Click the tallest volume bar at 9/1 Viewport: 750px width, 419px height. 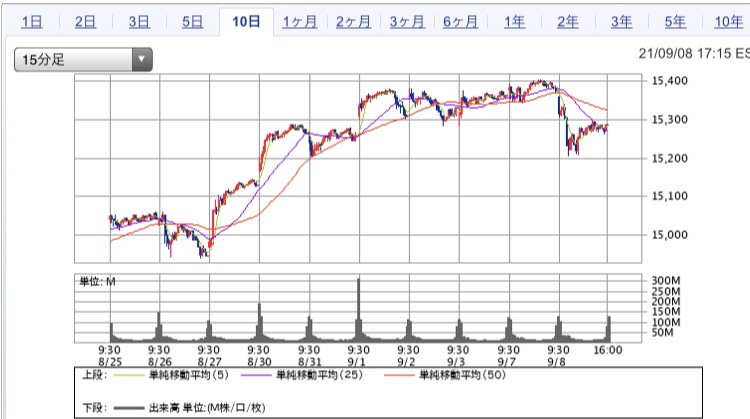(359, 309)
